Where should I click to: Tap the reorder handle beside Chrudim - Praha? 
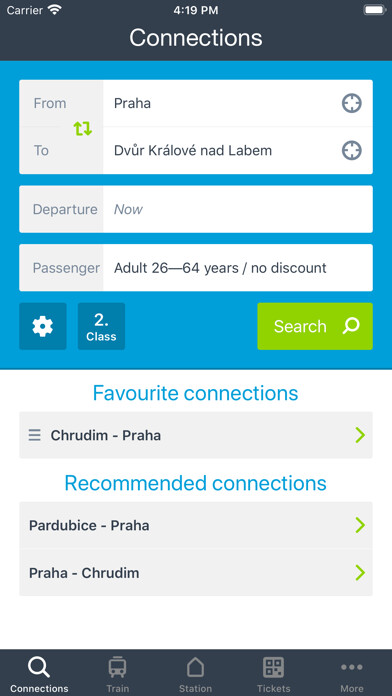pos(35,435)
